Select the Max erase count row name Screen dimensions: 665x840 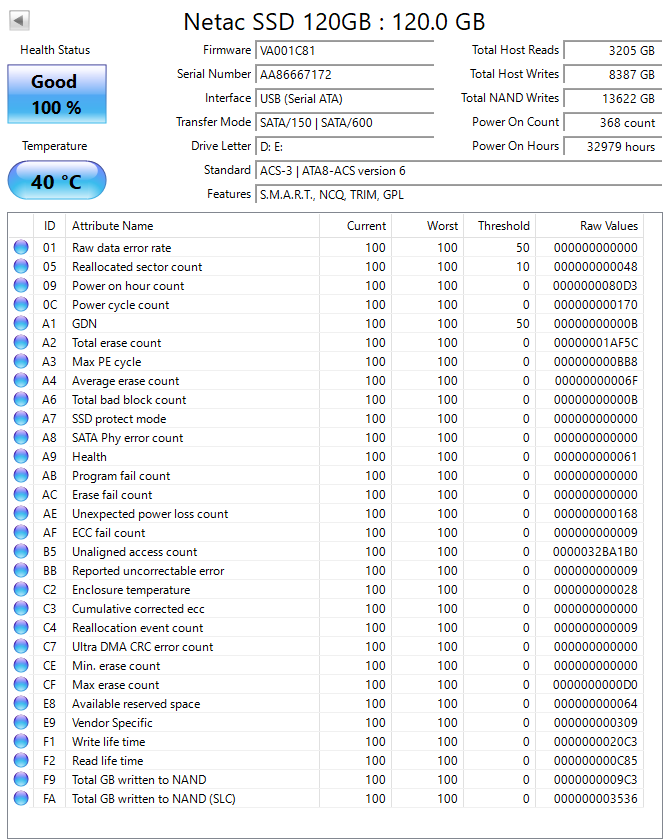115,685
